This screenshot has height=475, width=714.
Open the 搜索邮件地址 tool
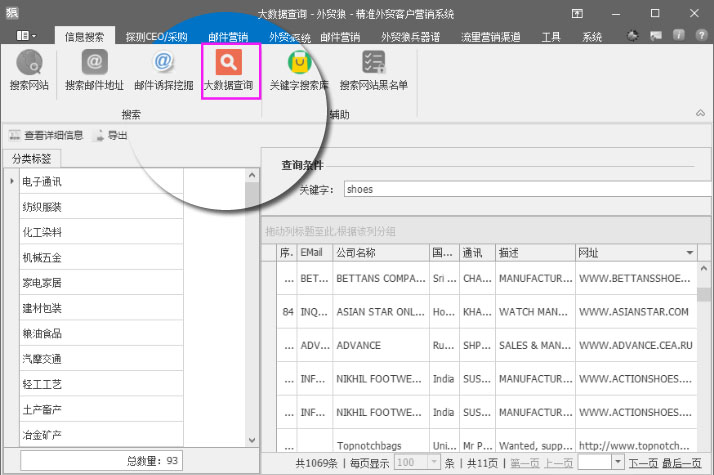94,70
